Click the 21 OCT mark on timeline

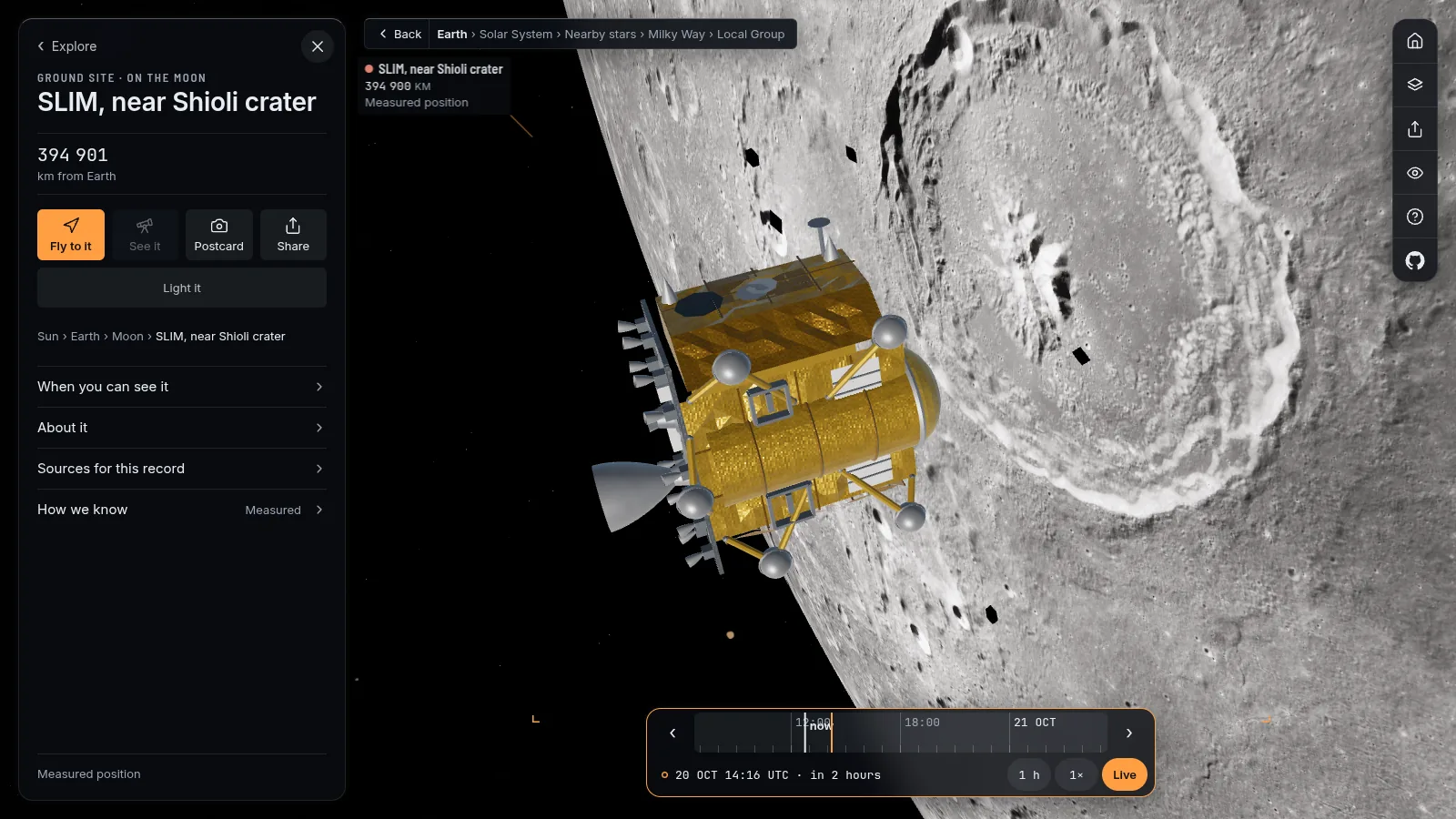point(1035,723)
